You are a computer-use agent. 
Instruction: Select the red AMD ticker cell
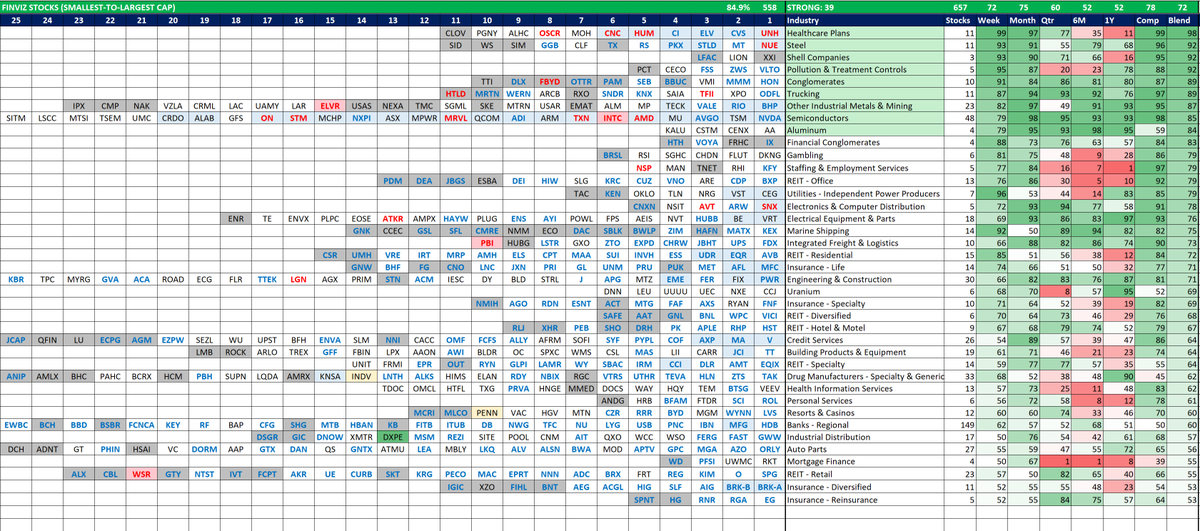tap(644, 118)
